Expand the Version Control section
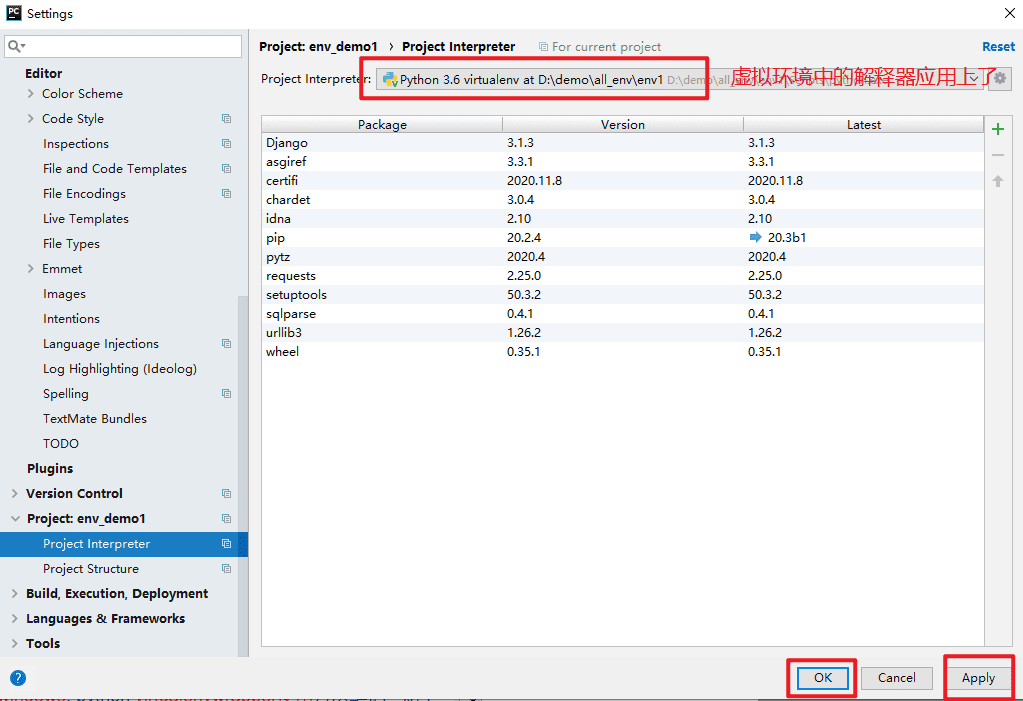Viewport: 1023px width, 701px height. coord(14,493)
